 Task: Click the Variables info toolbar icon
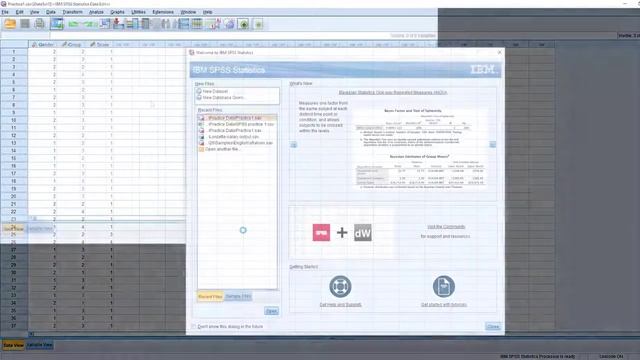point(132,24)
